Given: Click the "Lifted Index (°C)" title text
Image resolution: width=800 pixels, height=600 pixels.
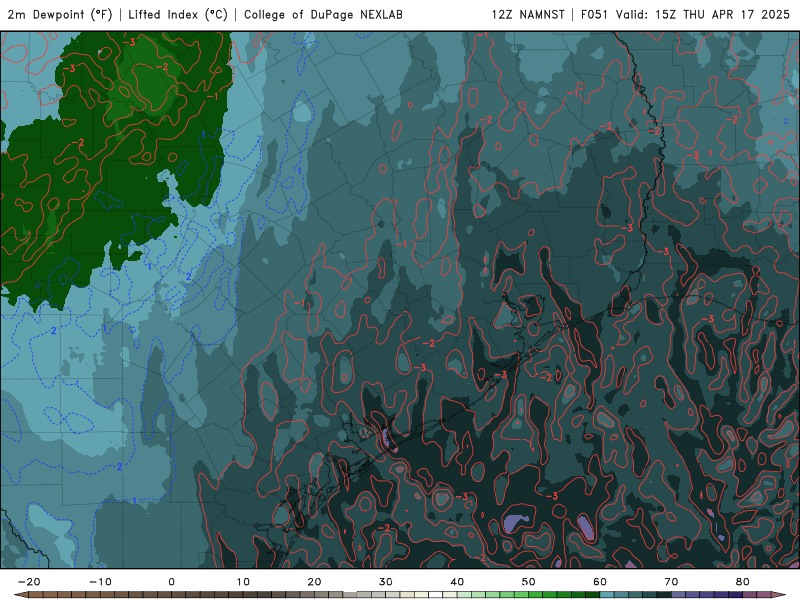Looking at the screenshot, I should 178,15.
